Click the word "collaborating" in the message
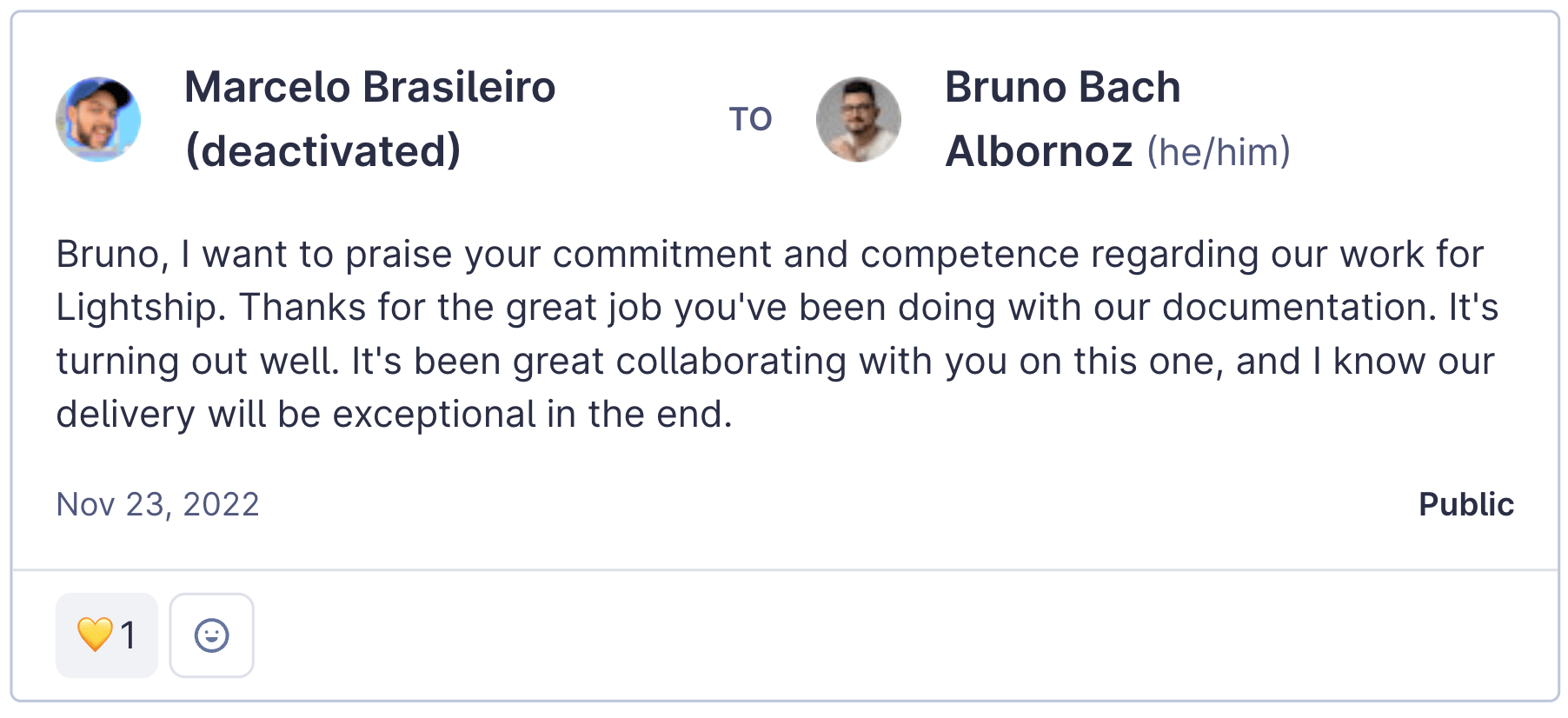Screen dimensions: 1568x718 [731, 362]
